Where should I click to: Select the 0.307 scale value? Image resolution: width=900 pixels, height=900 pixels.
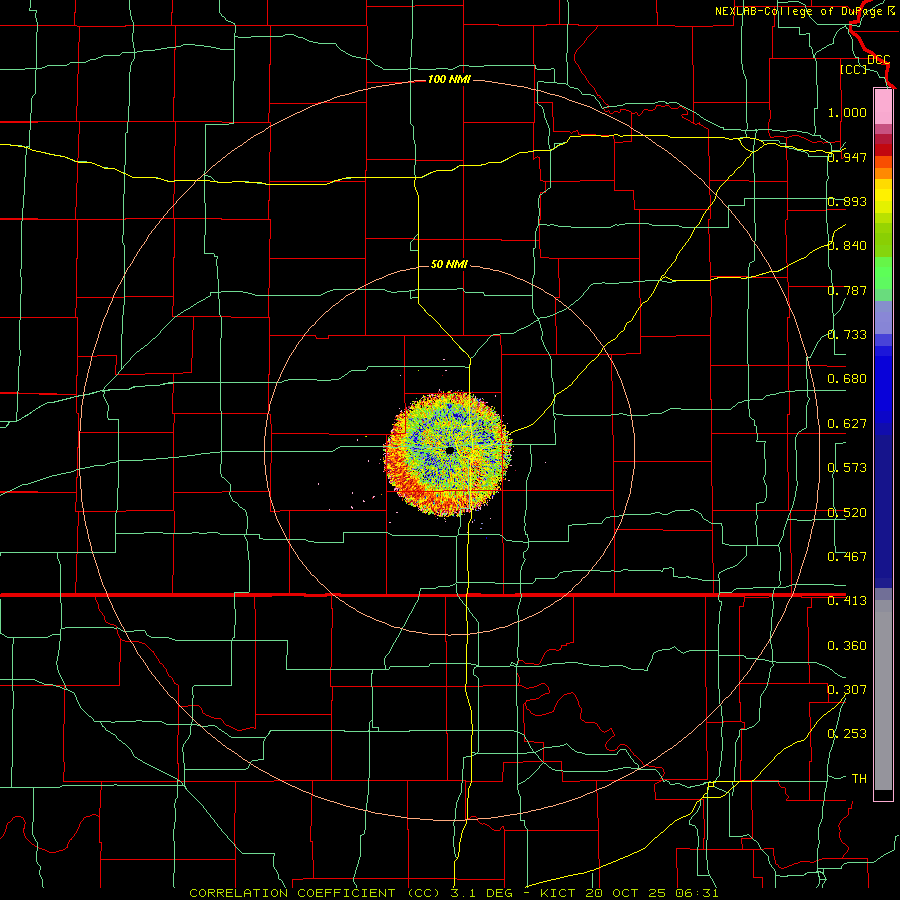(x=847, y=690)
